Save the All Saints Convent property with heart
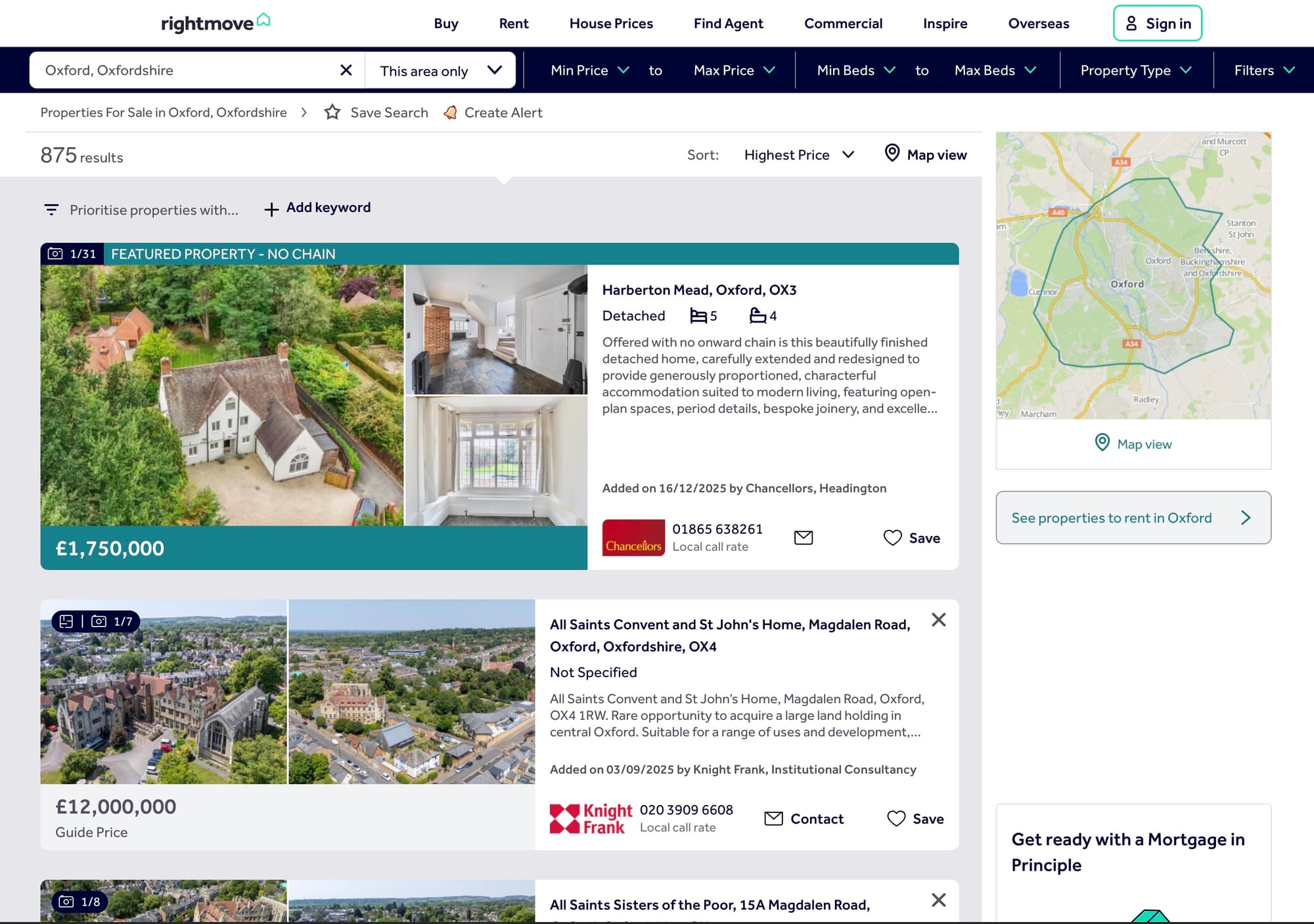 click(896, 818)
